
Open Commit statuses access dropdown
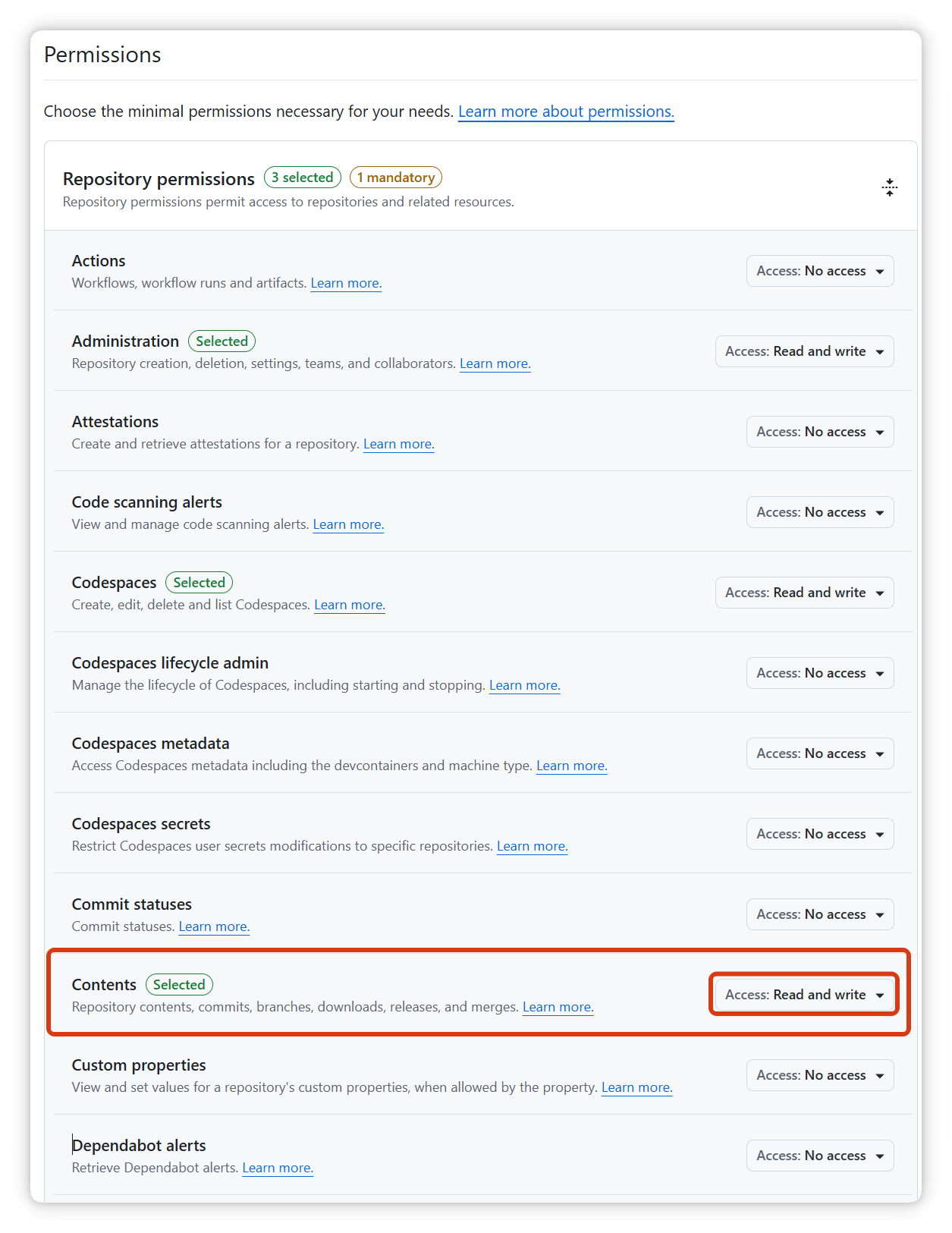tap(820, 914)
